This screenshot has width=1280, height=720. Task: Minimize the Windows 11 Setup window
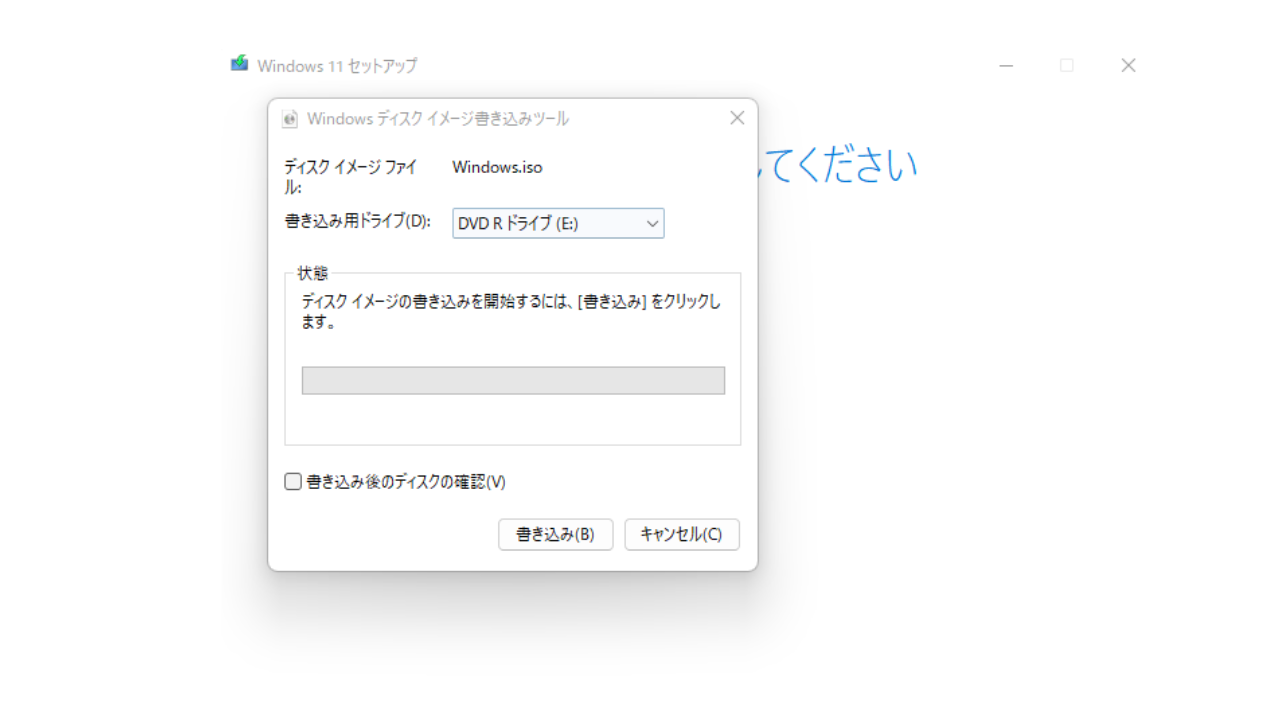[x=1006, y=65]
